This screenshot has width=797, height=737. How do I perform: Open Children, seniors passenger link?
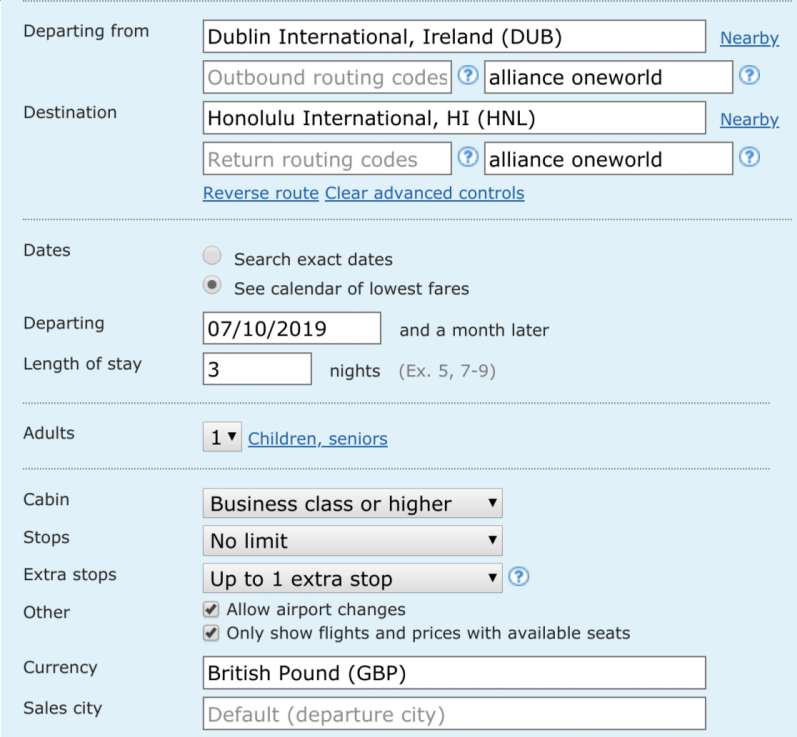click(x=318, y=439)
